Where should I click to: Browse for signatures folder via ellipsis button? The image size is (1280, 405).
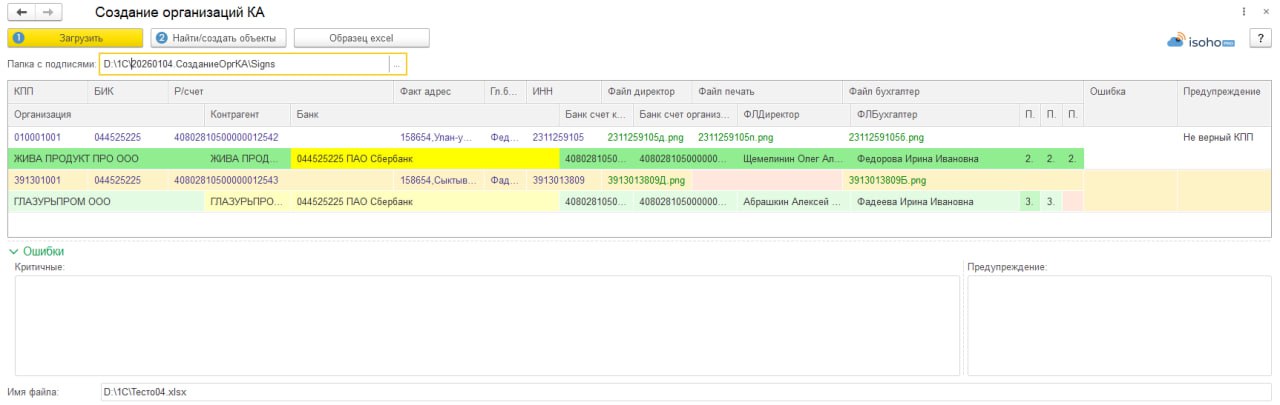pyautogui.click(x=397, y=64)
